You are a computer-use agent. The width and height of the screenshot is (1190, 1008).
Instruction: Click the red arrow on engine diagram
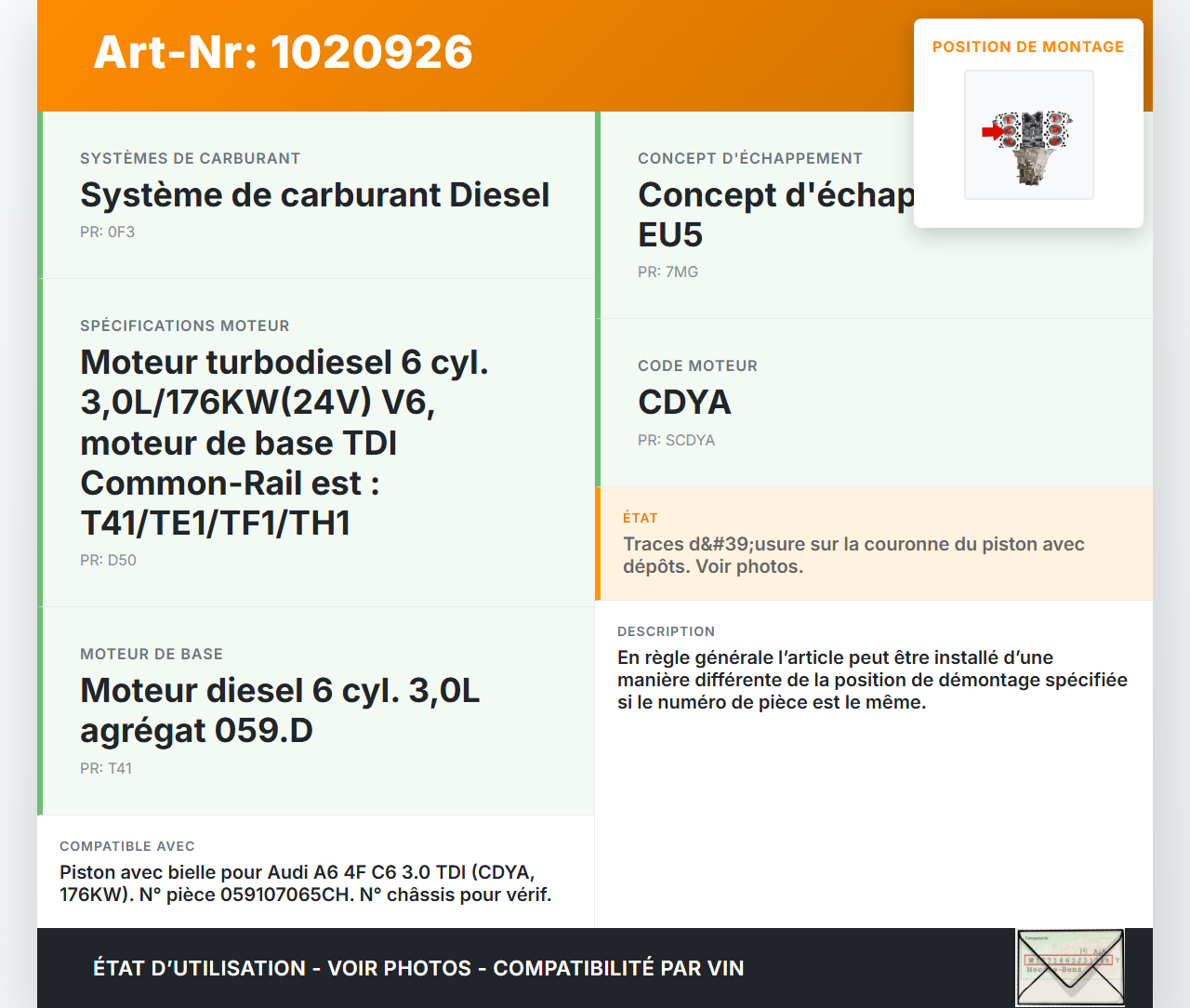tap(992, 132)
